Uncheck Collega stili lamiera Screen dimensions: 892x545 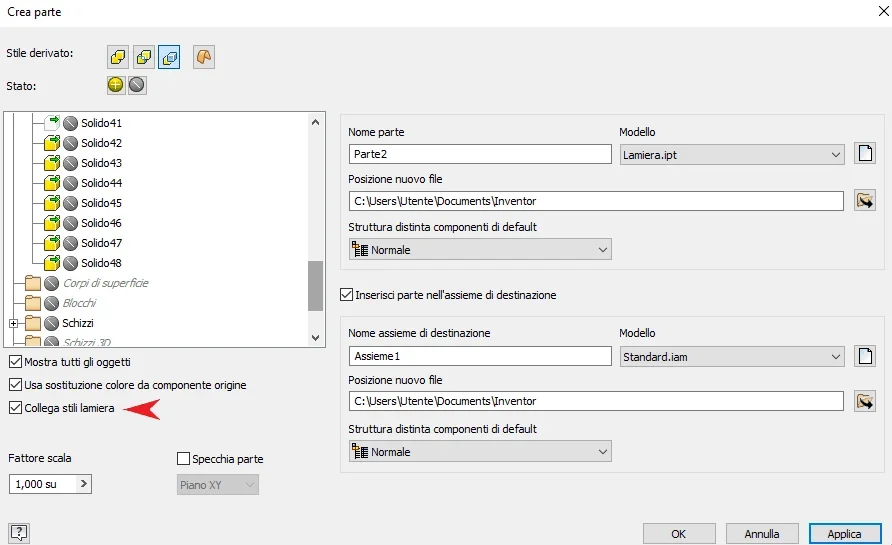15,408
